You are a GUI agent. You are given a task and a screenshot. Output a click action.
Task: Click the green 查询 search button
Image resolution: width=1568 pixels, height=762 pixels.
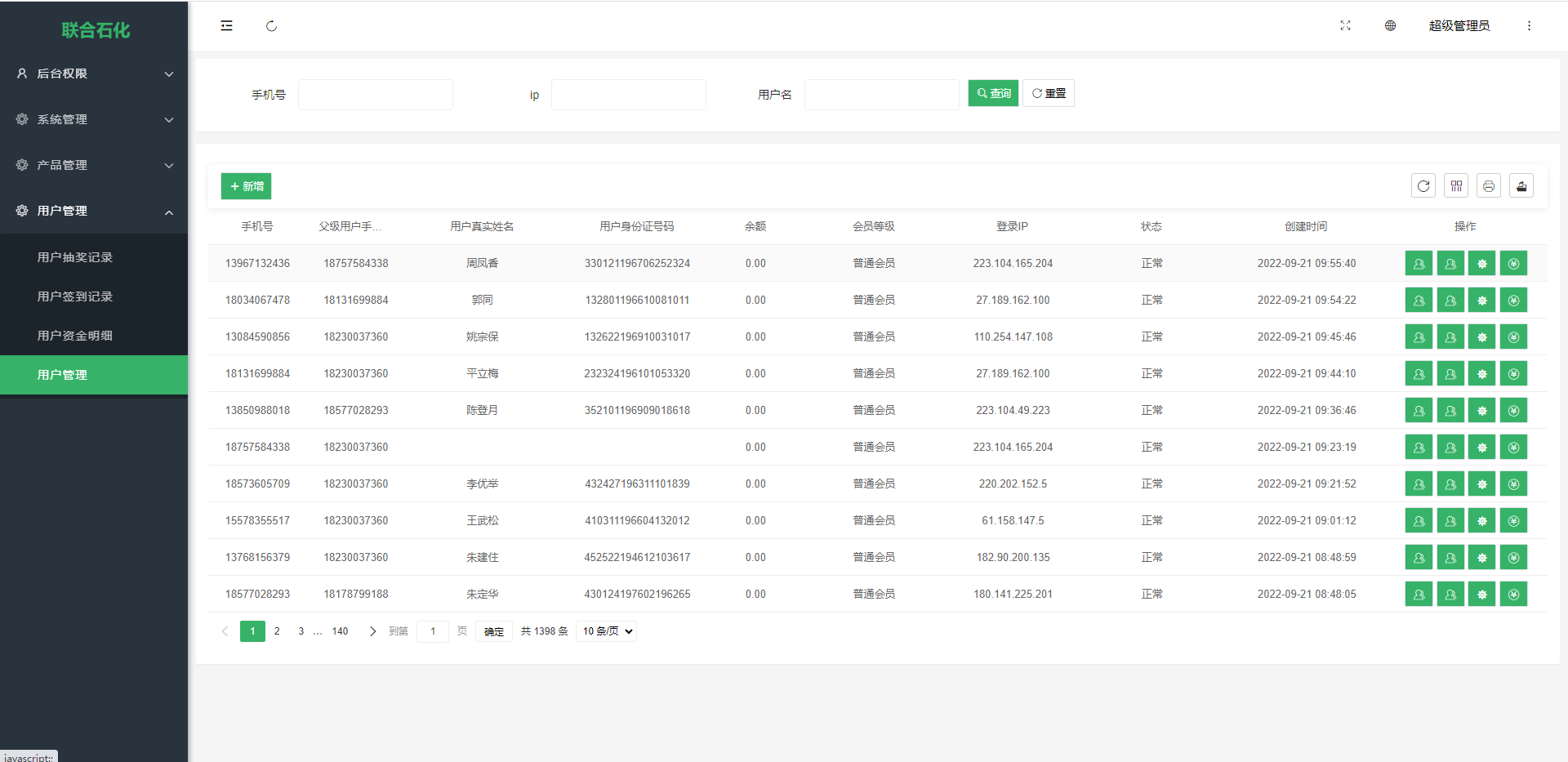(993, 94)
